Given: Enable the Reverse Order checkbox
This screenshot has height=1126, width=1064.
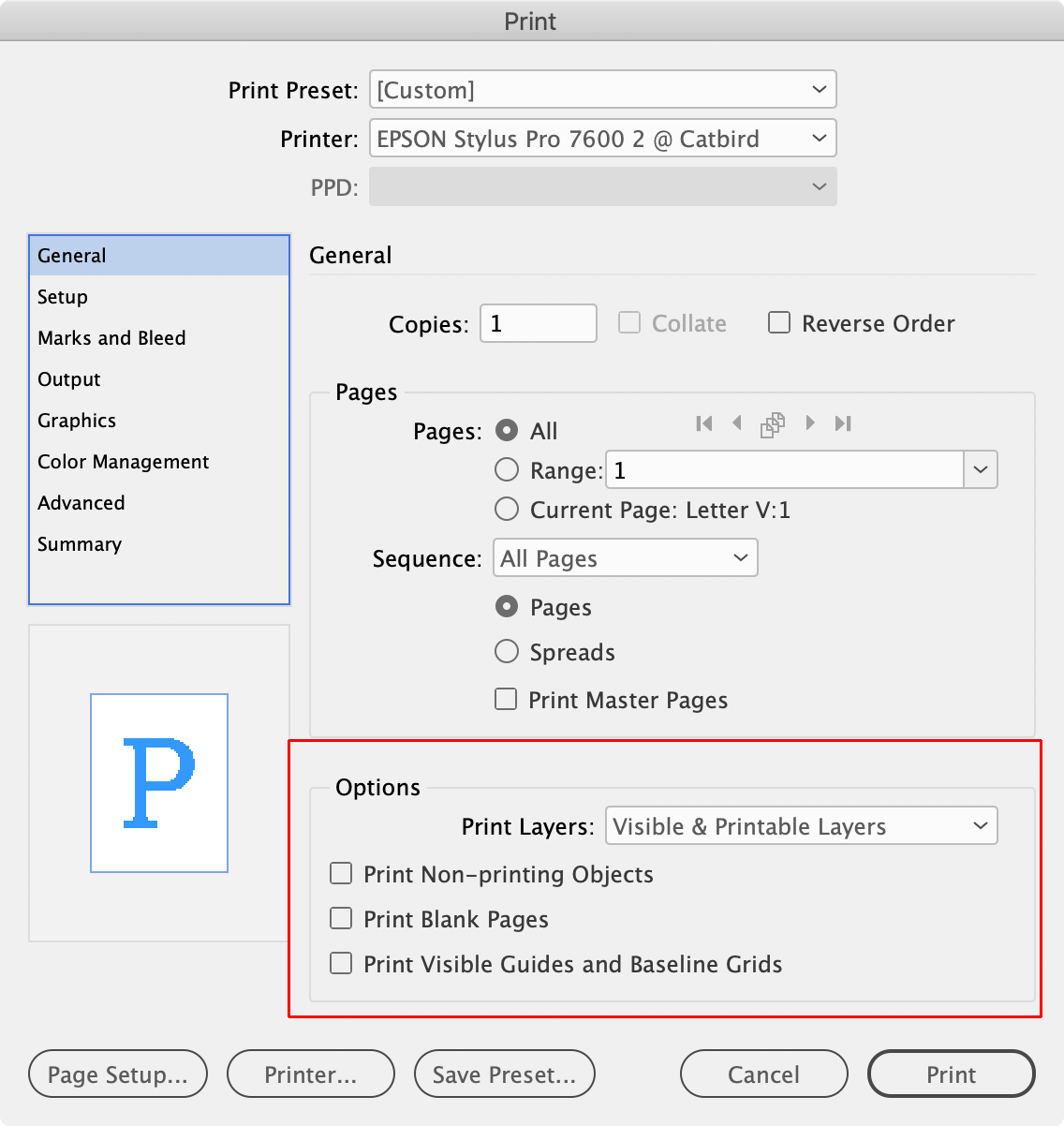Looking at the screenshot, I should point(779,322).
